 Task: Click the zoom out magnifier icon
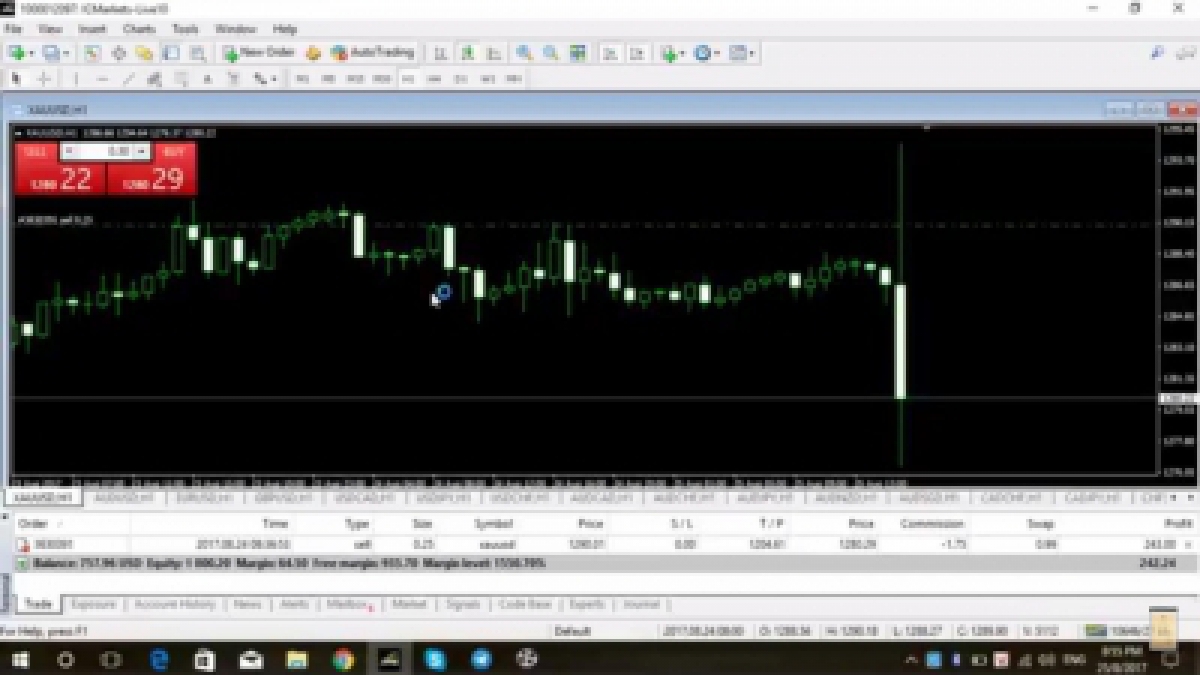550,53
